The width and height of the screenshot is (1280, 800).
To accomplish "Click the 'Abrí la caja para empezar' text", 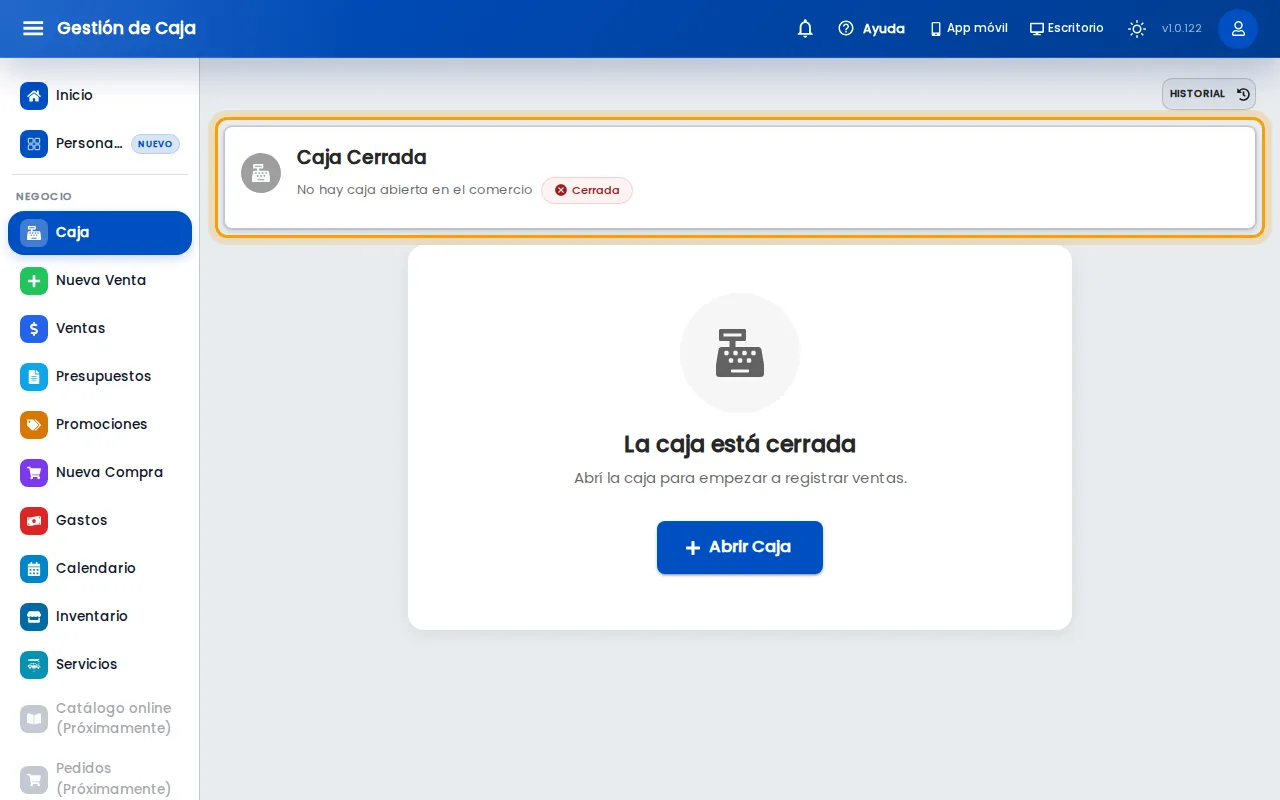I will 740,478.
